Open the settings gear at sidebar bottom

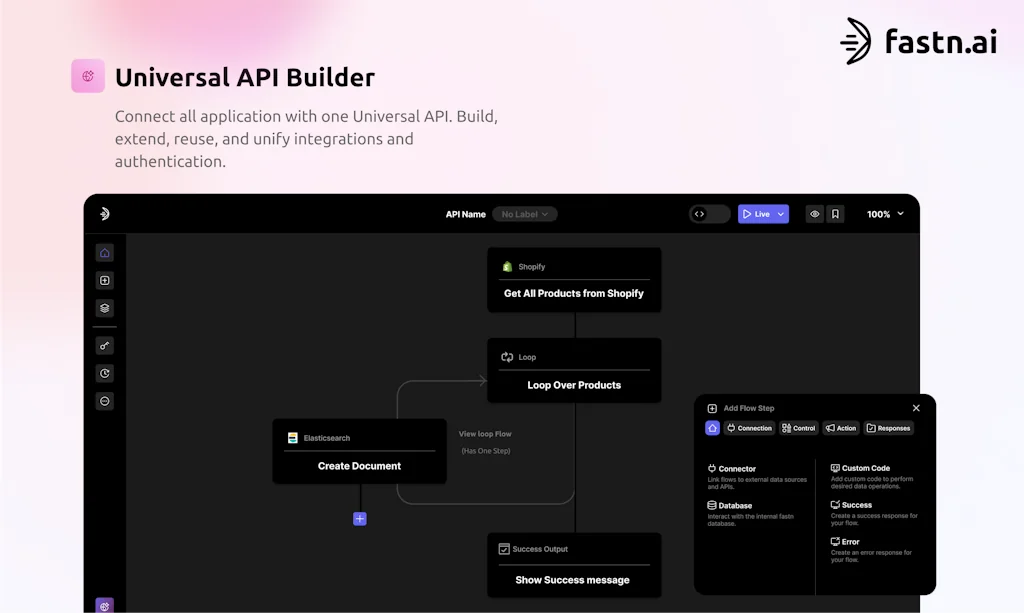tap(104, 605)
